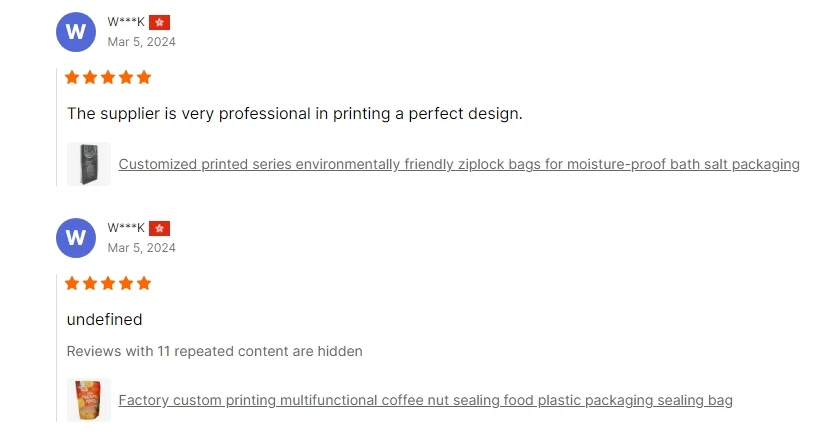
Task: Click the "supplier is very professional" review text
Action: tap(294, 114)
